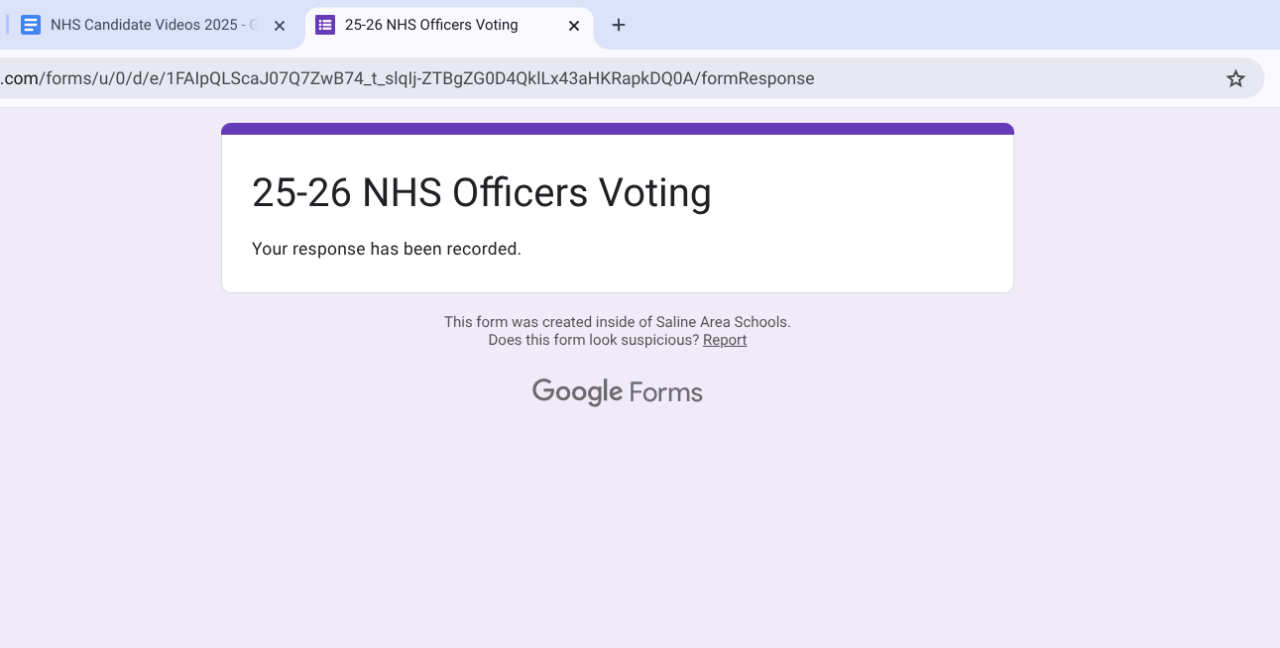Click the blank lavender background below the Google Forms logo
1280x648 pixels.
pos(617,520)
